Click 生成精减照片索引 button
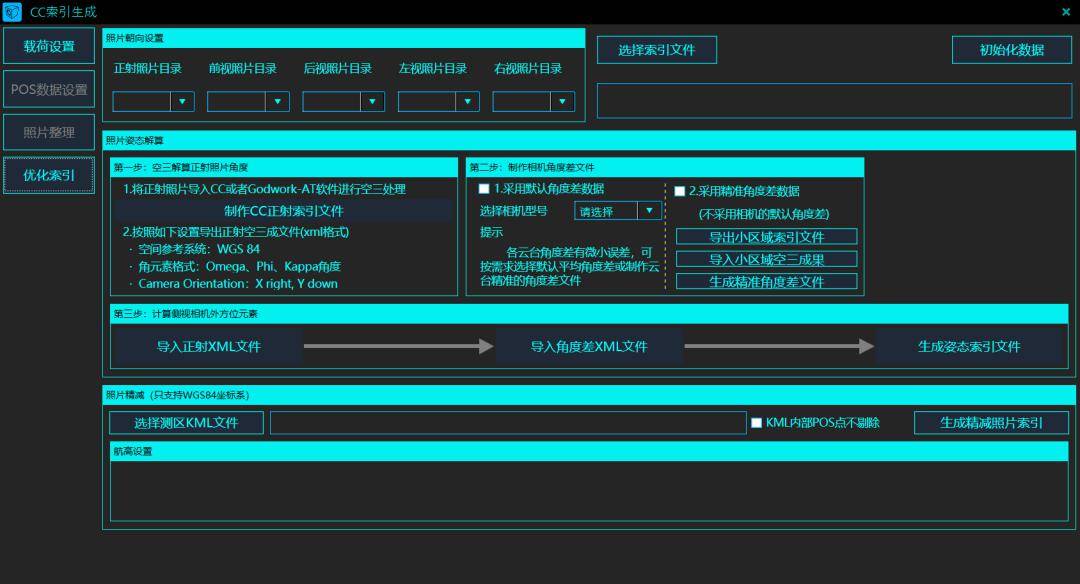1080x584 pixels. pyautogui.click(x=991, y=423)
